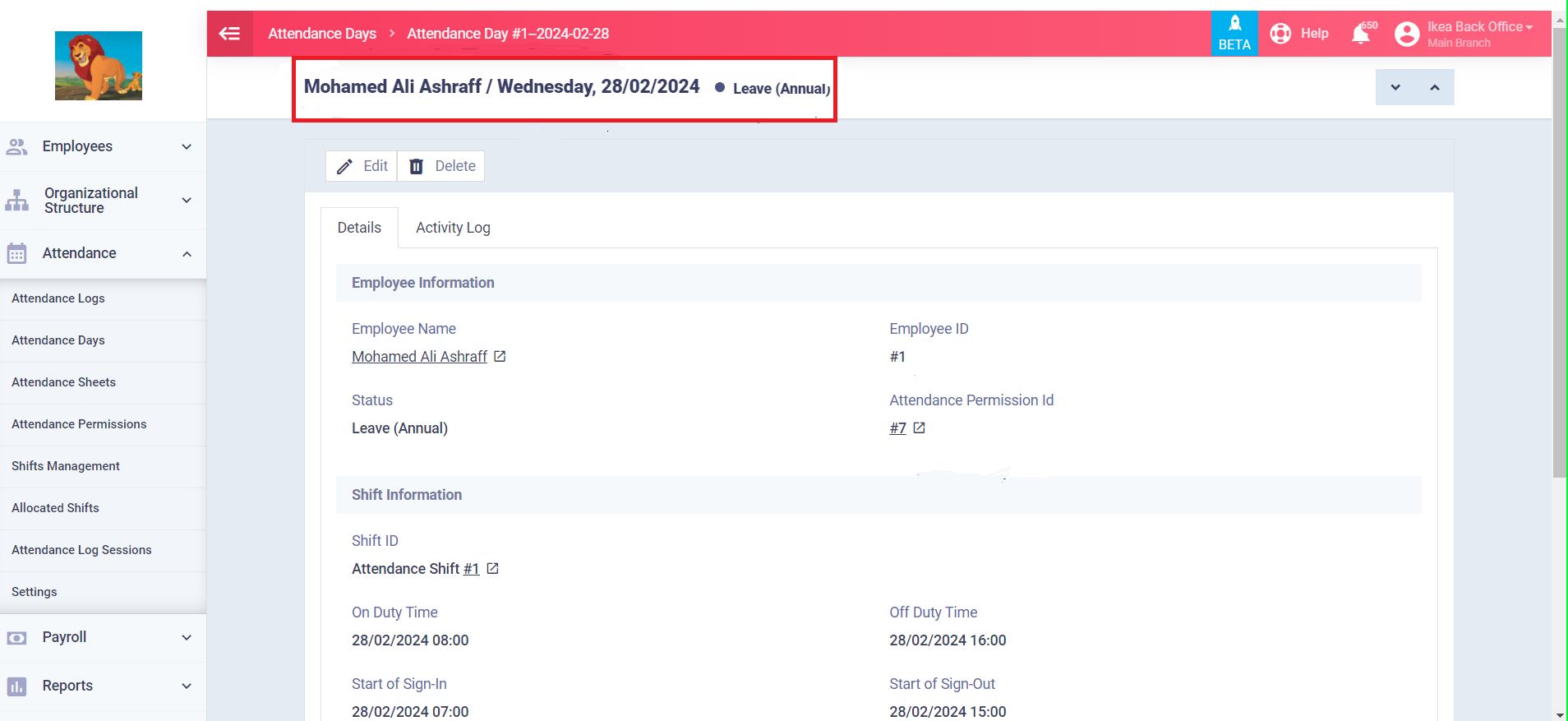
Task: Open Attendance Sheets in sidebar
Action: click(63, 382)
